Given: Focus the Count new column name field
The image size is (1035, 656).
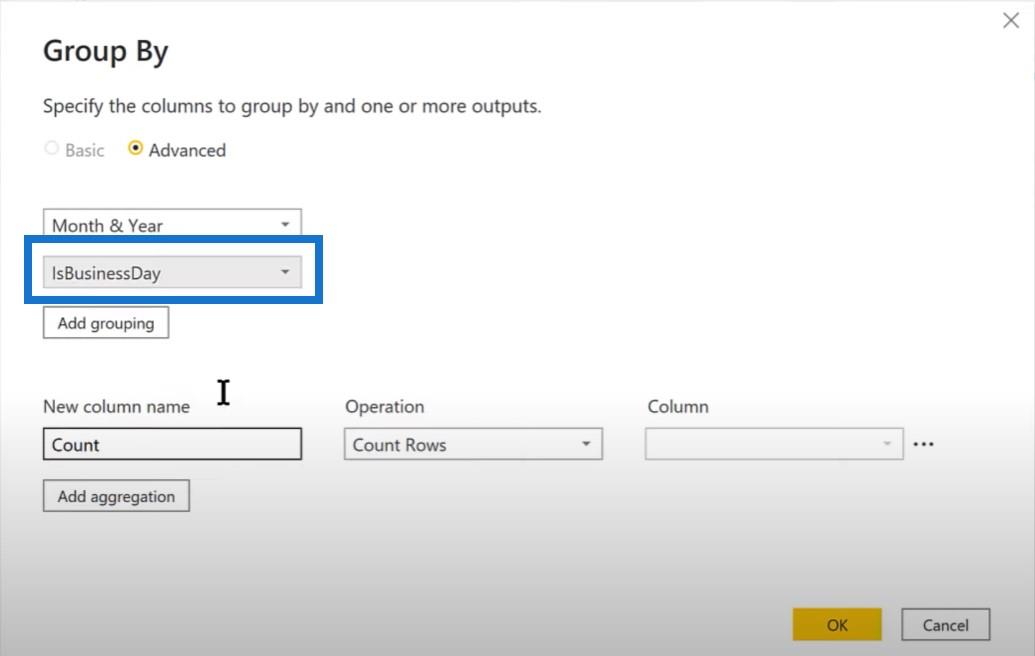Looking at the screenshot, I should point(172,443).
